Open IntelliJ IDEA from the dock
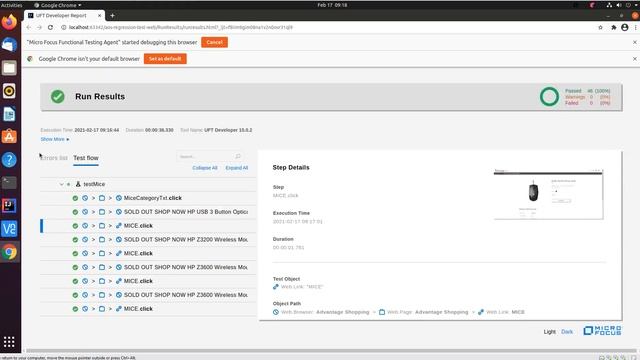 click(x=9, y=206)
